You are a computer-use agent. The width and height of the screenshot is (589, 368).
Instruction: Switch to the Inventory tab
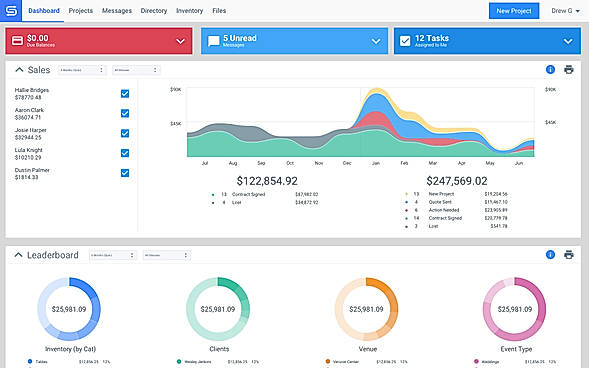[189, 11]
